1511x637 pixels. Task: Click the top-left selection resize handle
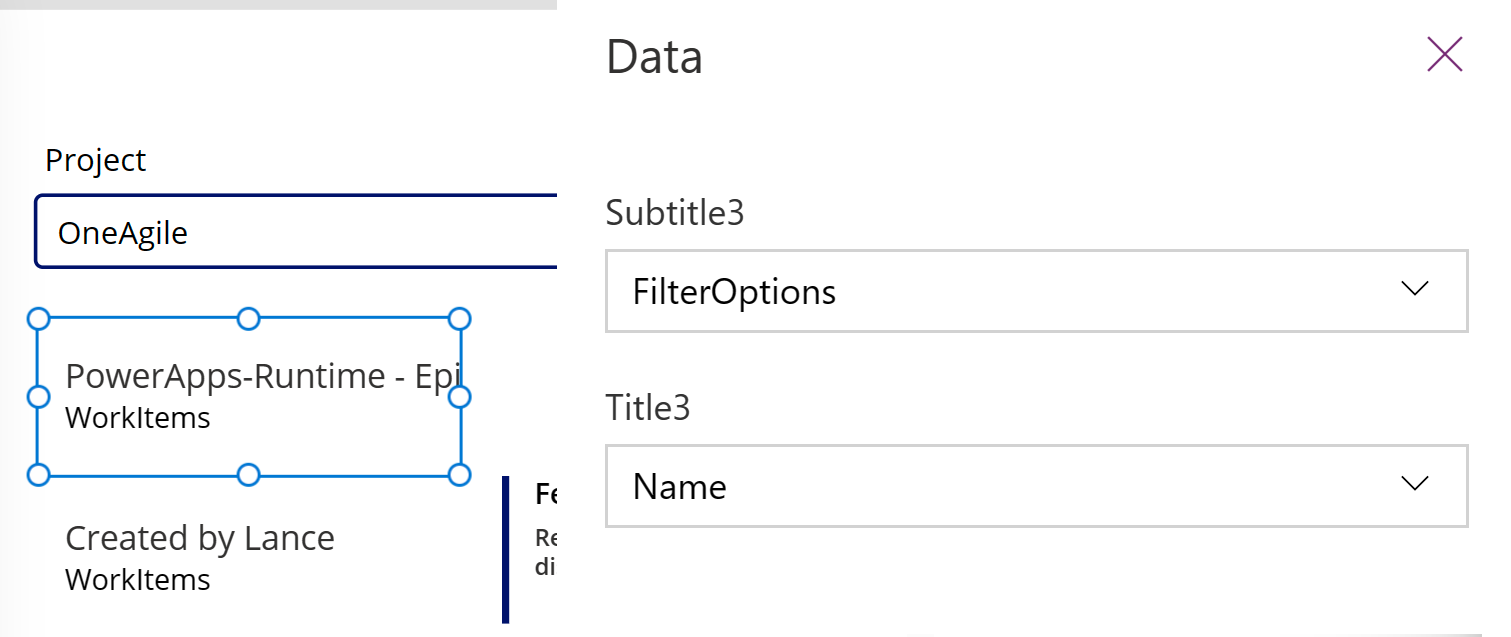click(37, 319)
